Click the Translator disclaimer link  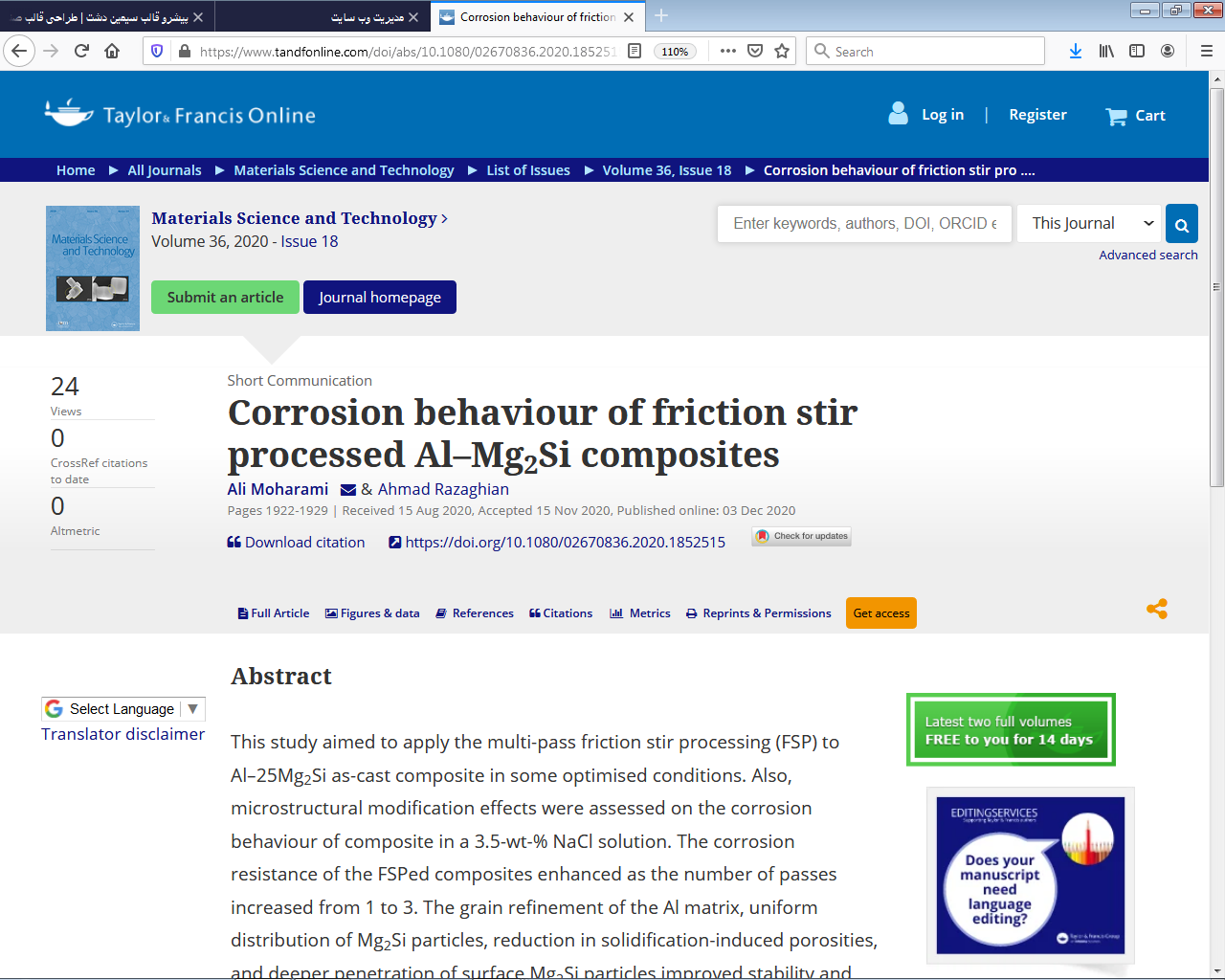click(x=122, y=734)
